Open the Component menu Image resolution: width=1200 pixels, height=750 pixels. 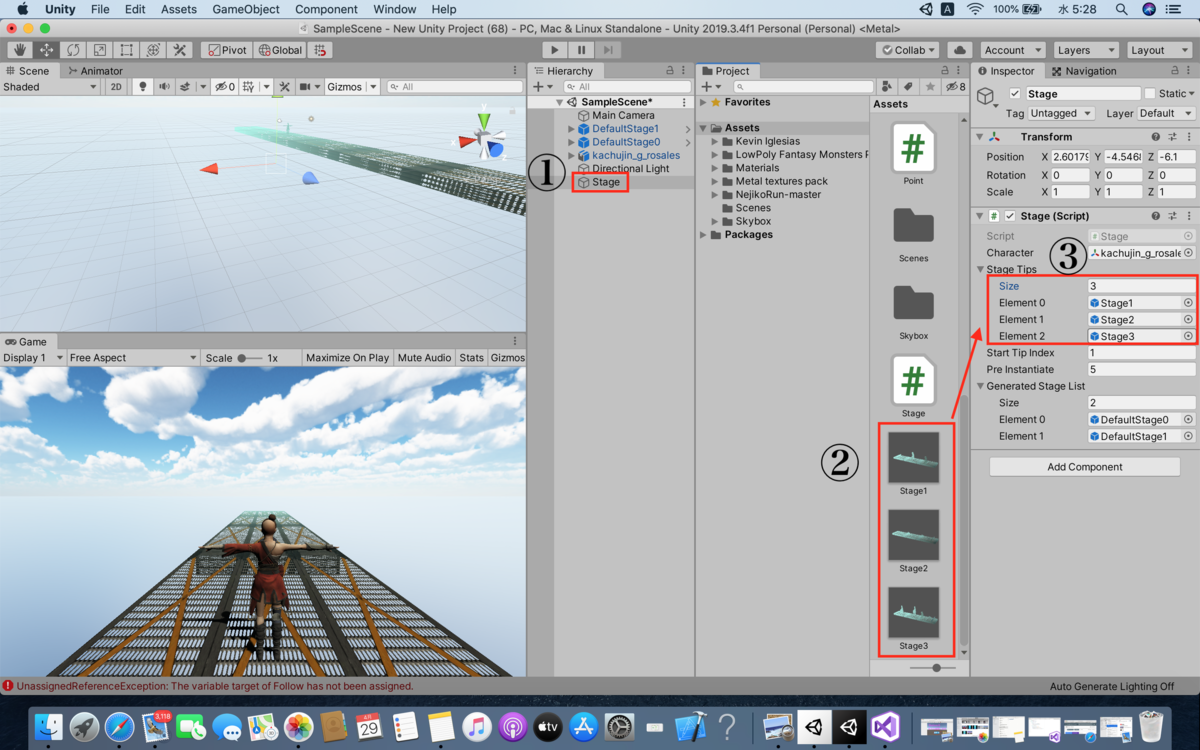326,9
